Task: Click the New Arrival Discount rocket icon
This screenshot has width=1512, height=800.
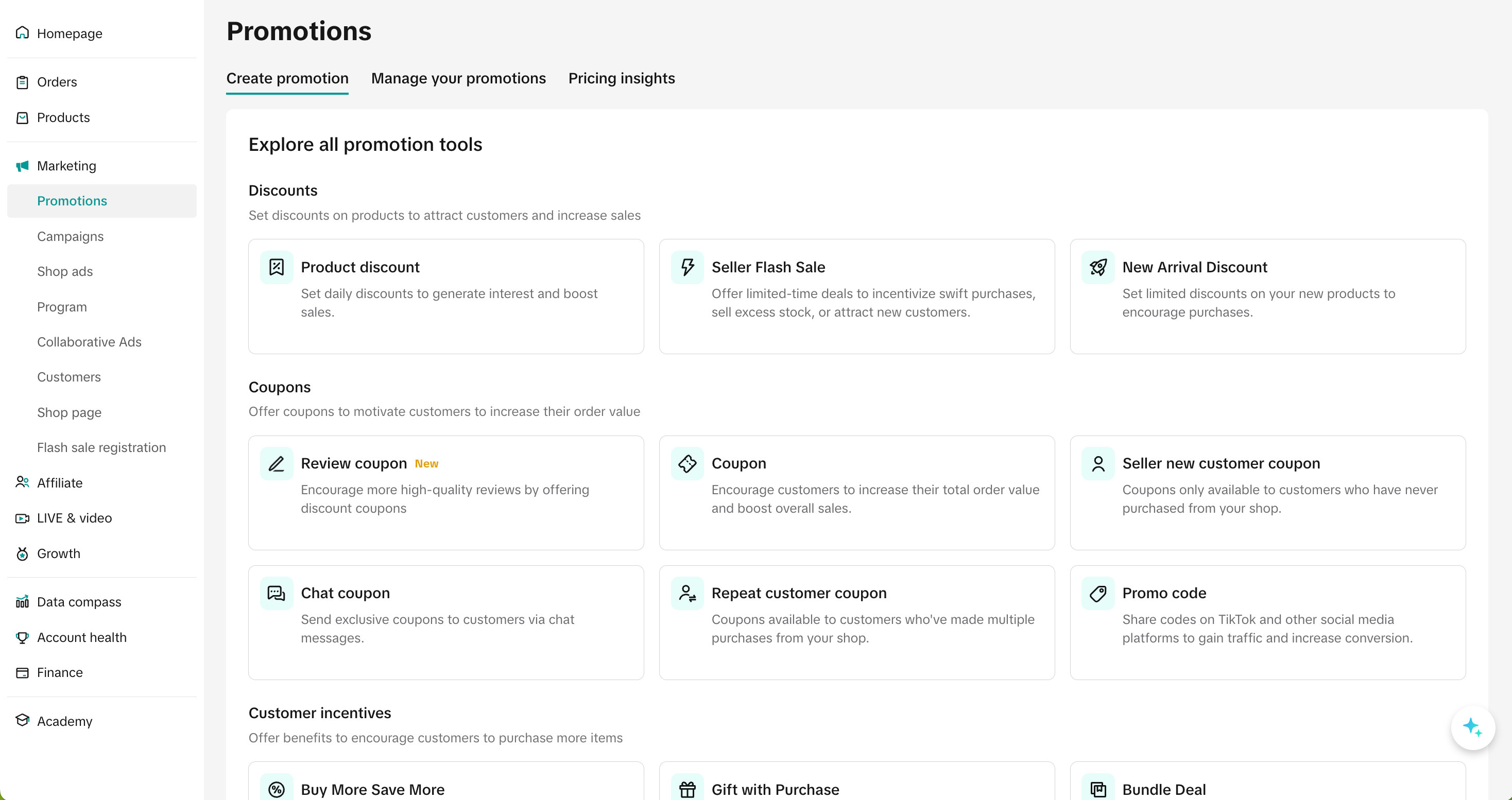Action: coord(1097,267)
